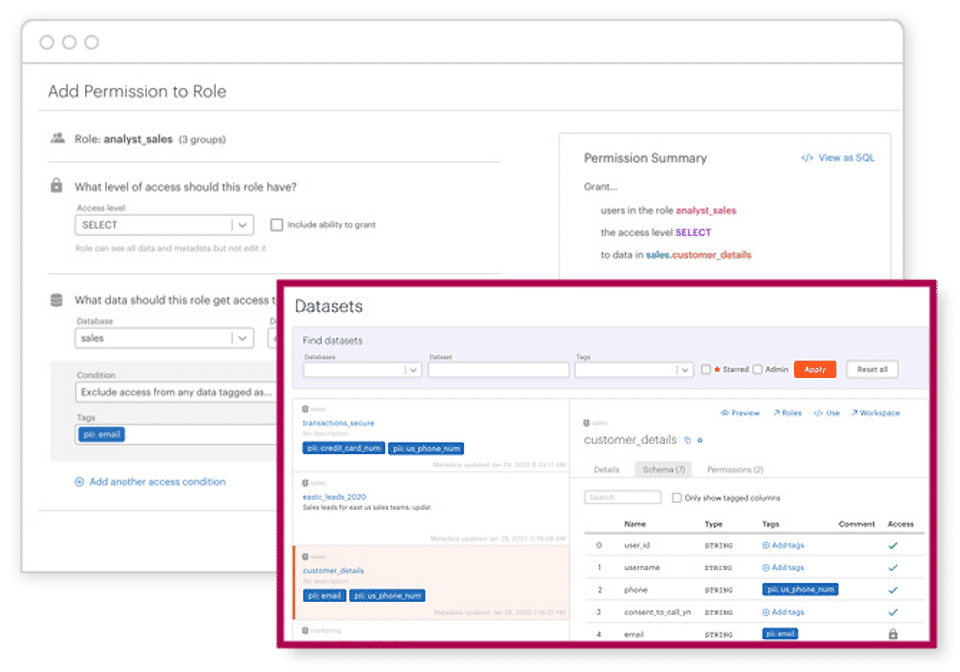Image resolution: width=960 pixels, height=672 pixels.
Task: Click the copy icon next to customer_details title
Action: 687,440
